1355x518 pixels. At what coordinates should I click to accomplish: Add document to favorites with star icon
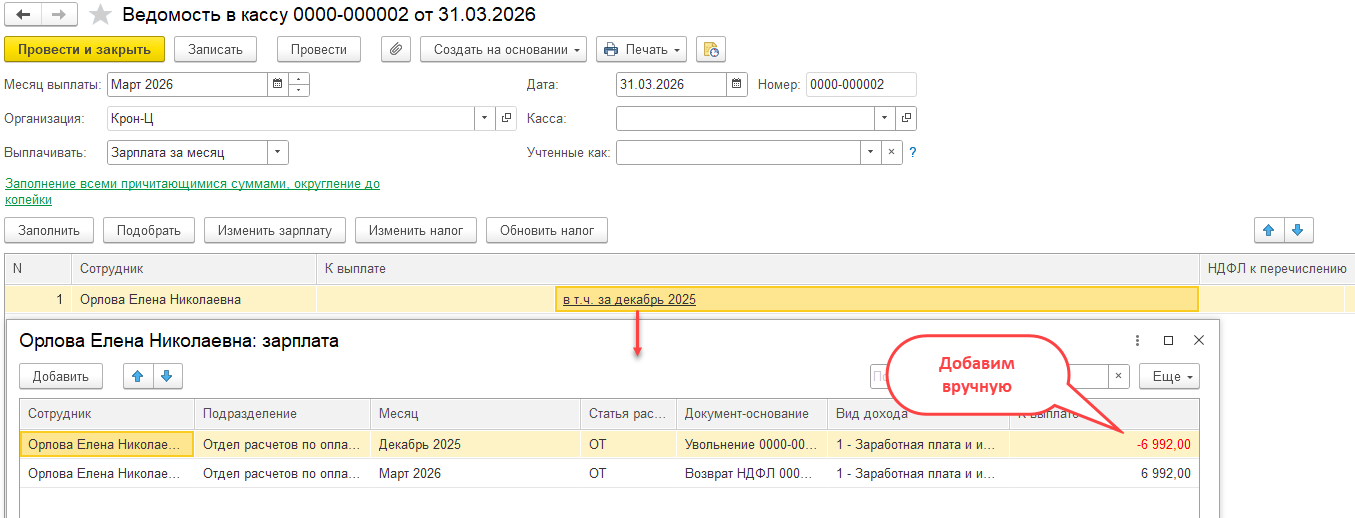tap(100, 15)
